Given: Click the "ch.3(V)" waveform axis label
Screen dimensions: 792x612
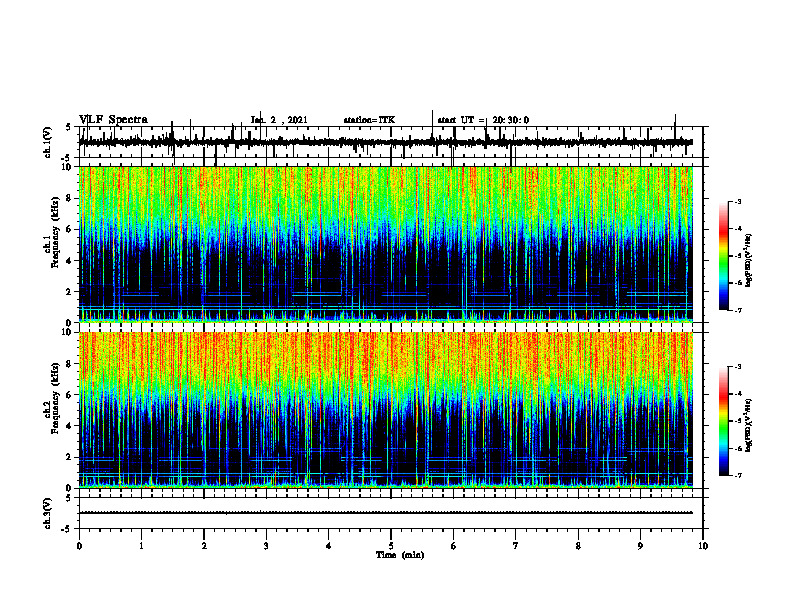Looking at the screenshot, I should point(47,513).
